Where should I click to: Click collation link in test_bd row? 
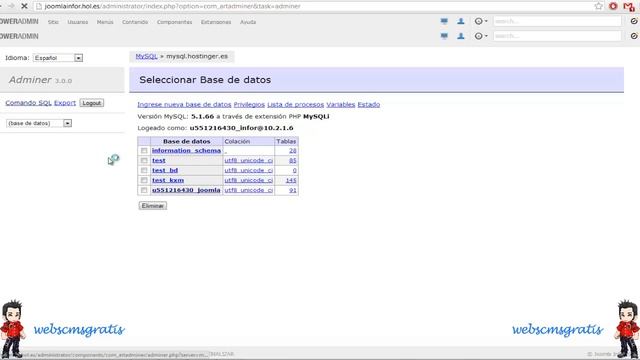click(249, 170)
